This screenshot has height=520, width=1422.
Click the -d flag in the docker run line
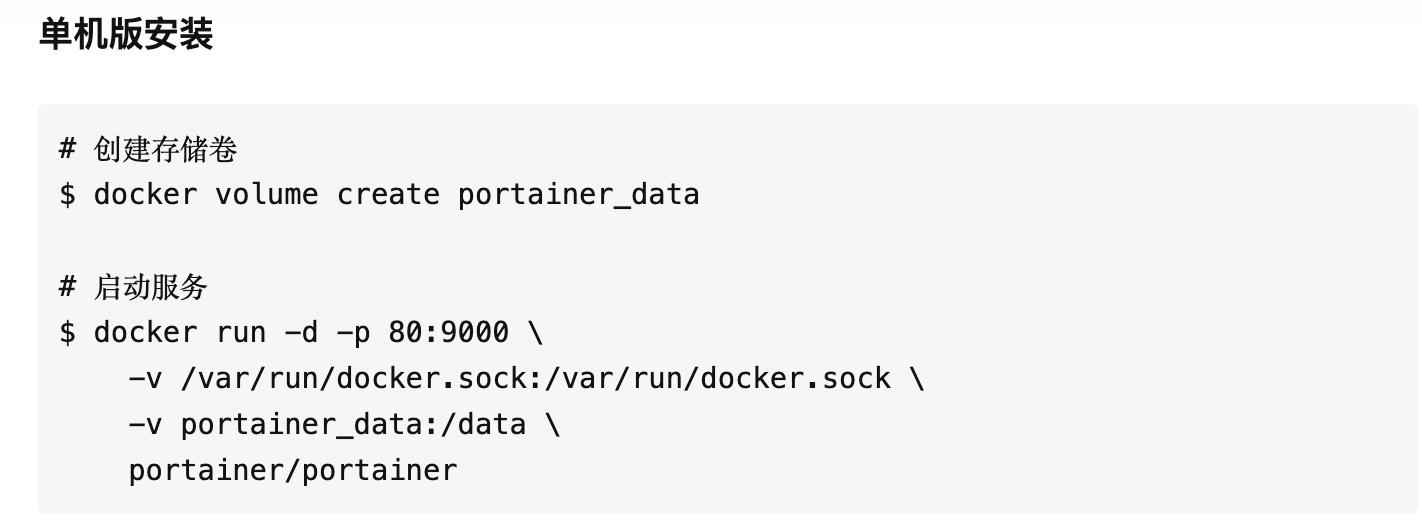point(302,331)
